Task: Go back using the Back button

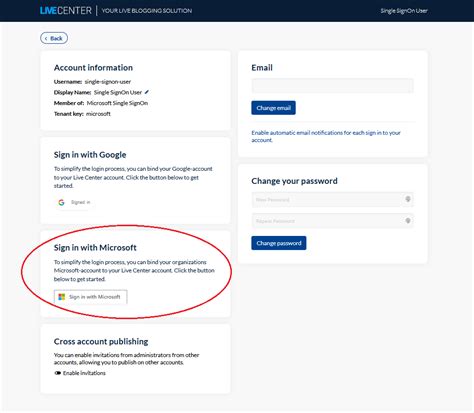Action: [x=54, y=38]
